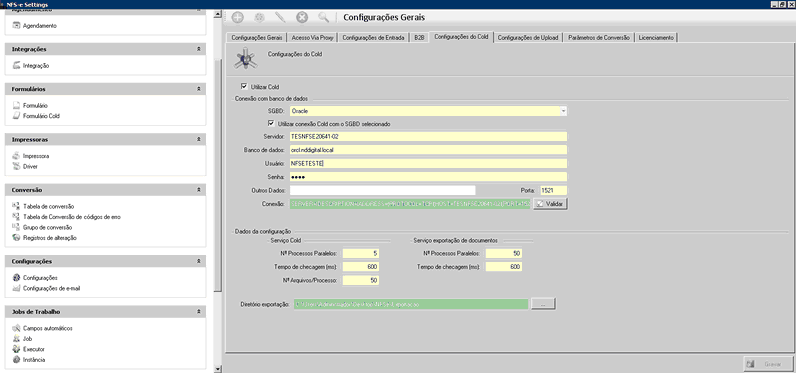
Task: Open Executor item in sidebar
Action: pos(34,349)
